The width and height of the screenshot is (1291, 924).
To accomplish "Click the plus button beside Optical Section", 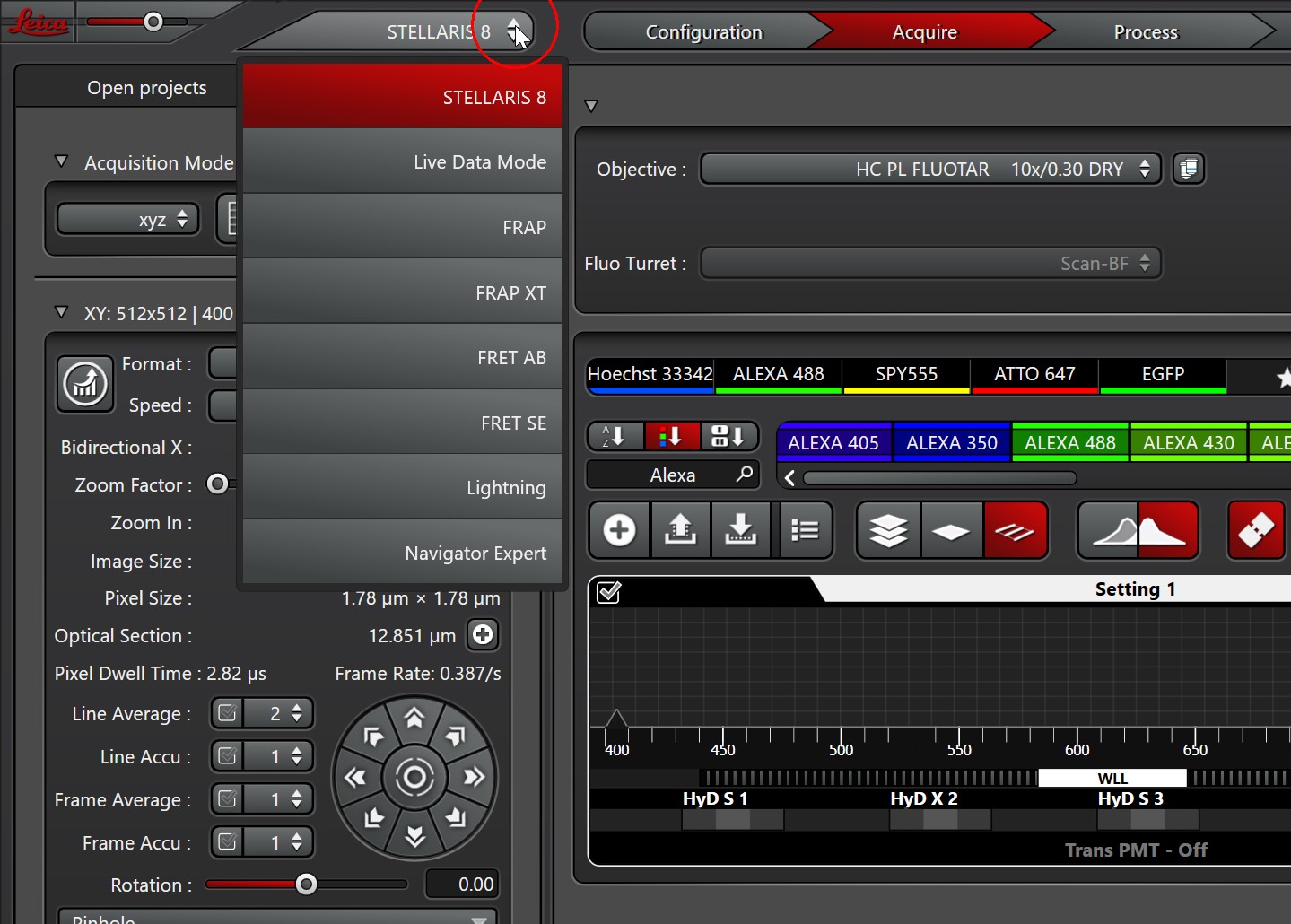I will click(x=483, y=635).
